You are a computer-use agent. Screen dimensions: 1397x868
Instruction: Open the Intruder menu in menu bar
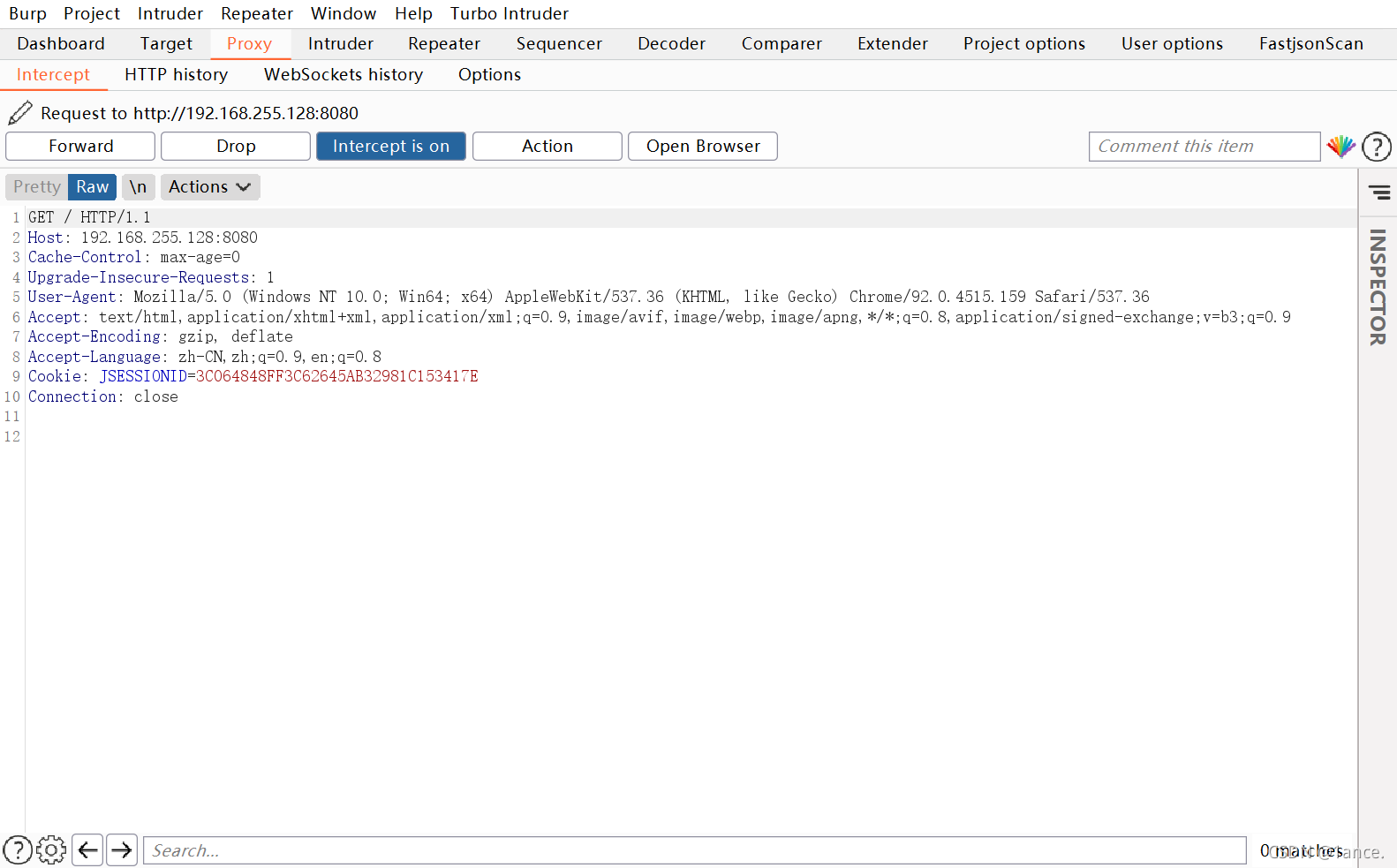(170, 13)
